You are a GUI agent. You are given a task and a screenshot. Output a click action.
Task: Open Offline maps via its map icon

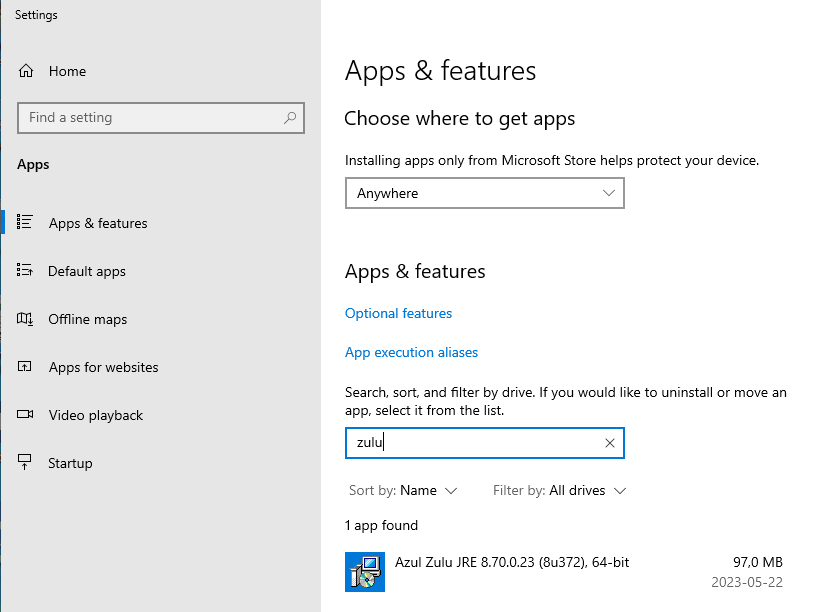point(26,319)
